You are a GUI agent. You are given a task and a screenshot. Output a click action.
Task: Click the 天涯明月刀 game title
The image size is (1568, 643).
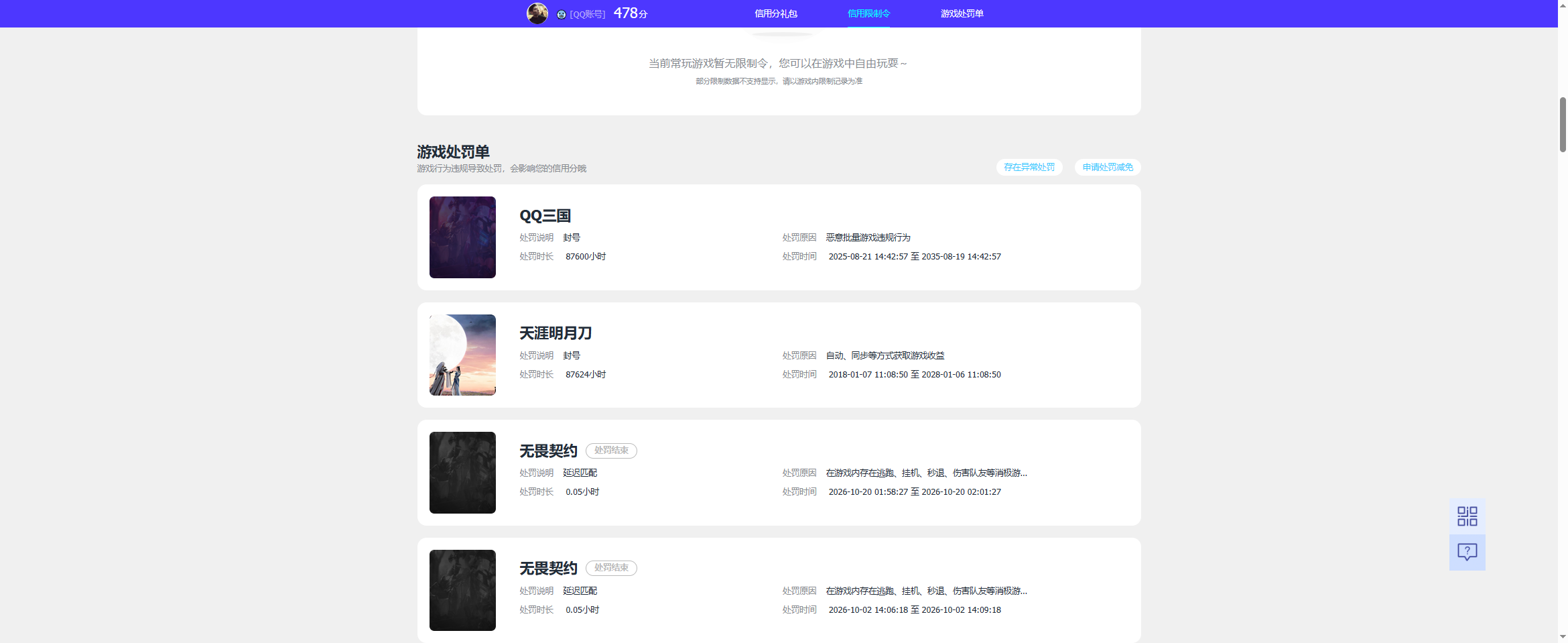[556, 333]
